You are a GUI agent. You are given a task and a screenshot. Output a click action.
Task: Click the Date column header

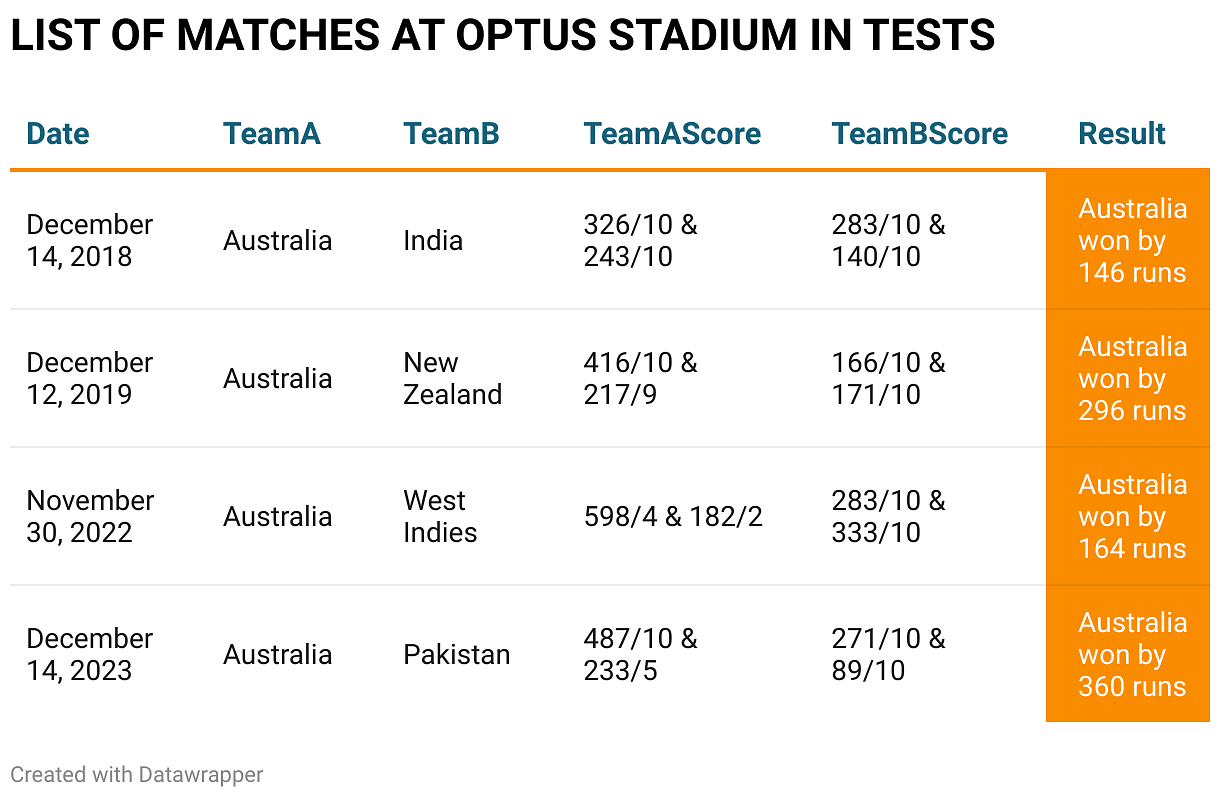(x=58, y=134)
